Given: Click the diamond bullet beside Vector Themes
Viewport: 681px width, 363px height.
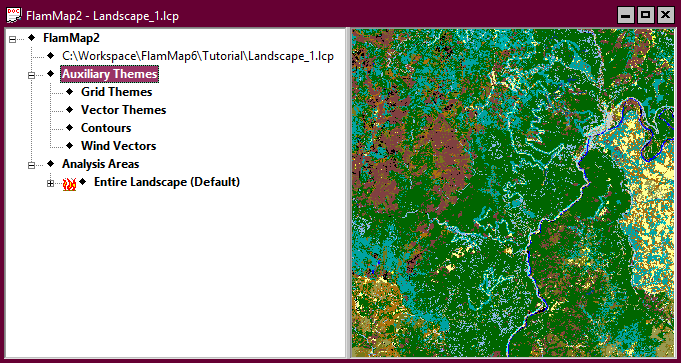Looking at the screenshot, I should pos(69,110).
